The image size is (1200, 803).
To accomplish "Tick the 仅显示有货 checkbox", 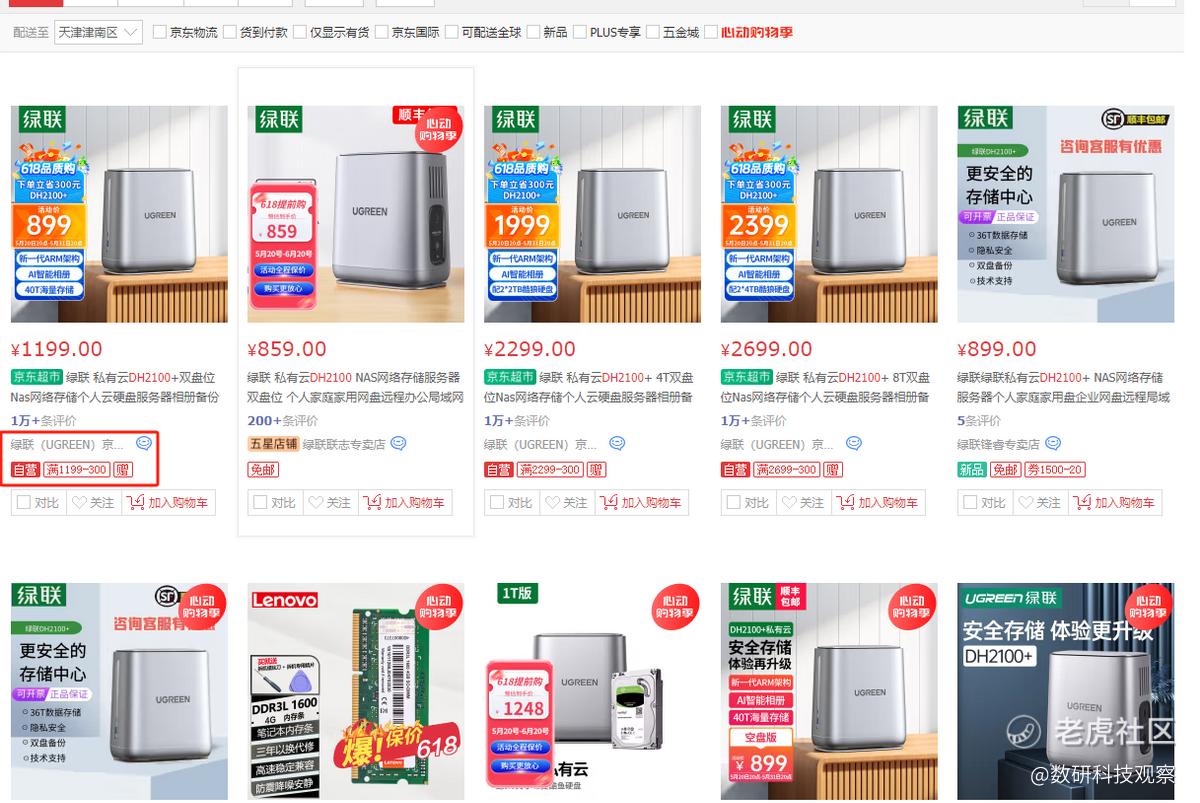I will [299, 32].
